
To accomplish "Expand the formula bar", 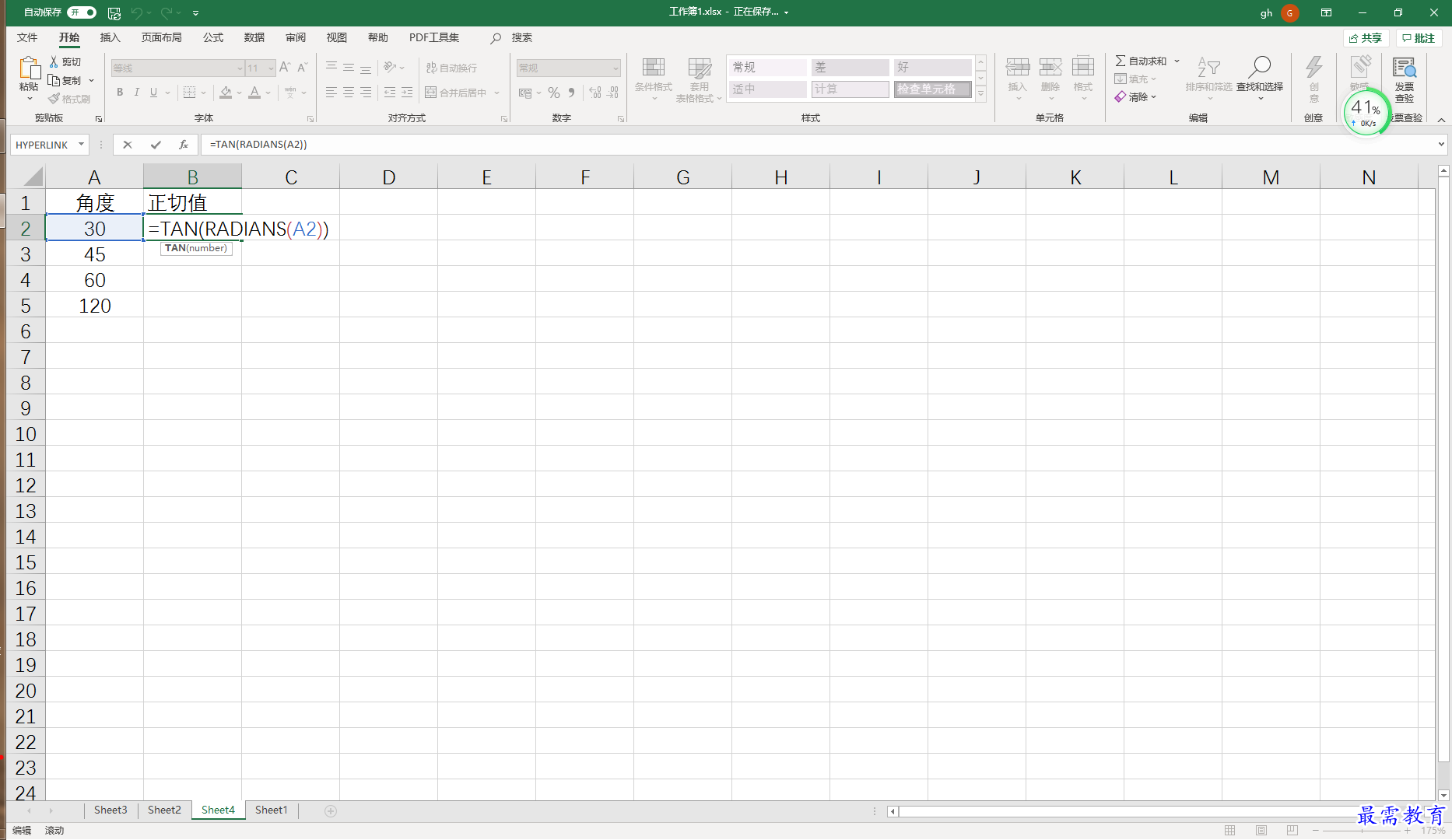I will pos(1441,144).
